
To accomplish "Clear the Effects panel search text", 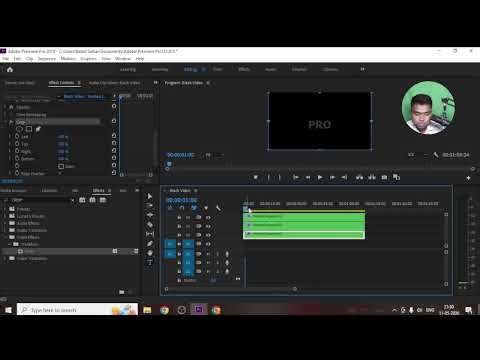I will coord(72,200).
